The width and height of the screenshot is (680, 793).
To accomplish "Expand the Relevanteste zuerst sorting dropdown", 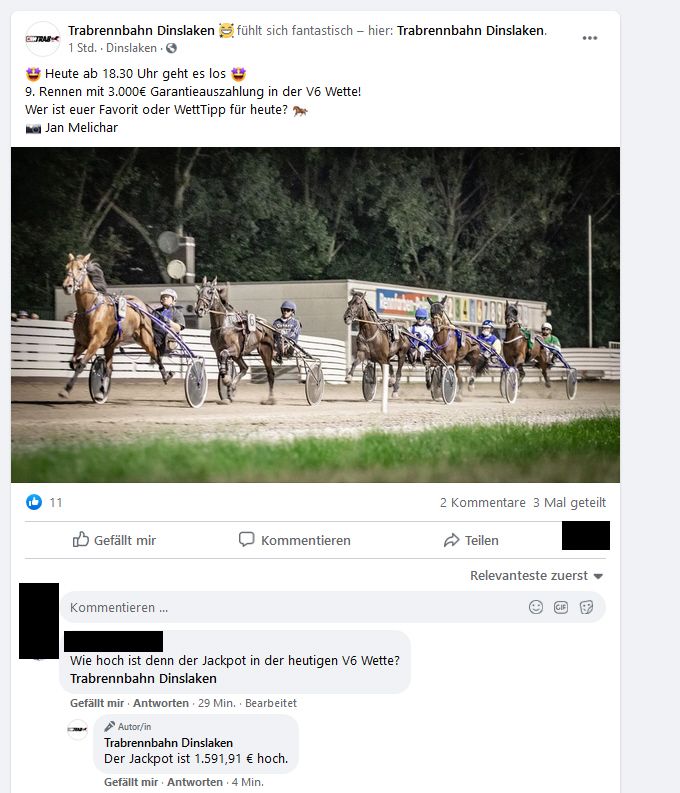I will [536, 576].
